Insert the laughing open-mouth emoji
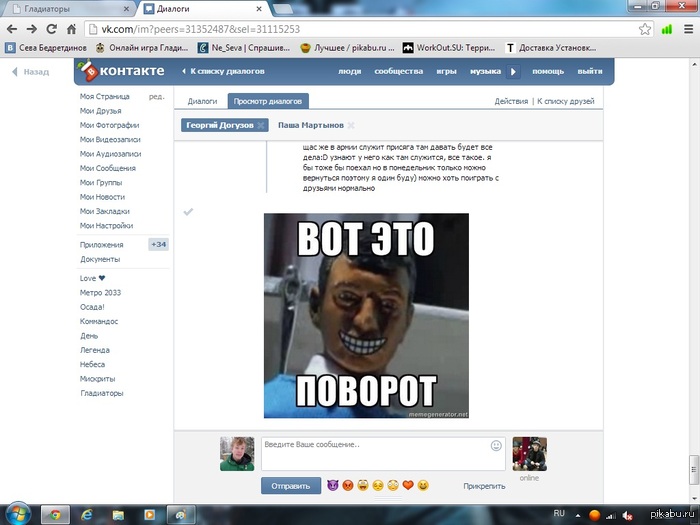 pos(363,485)
